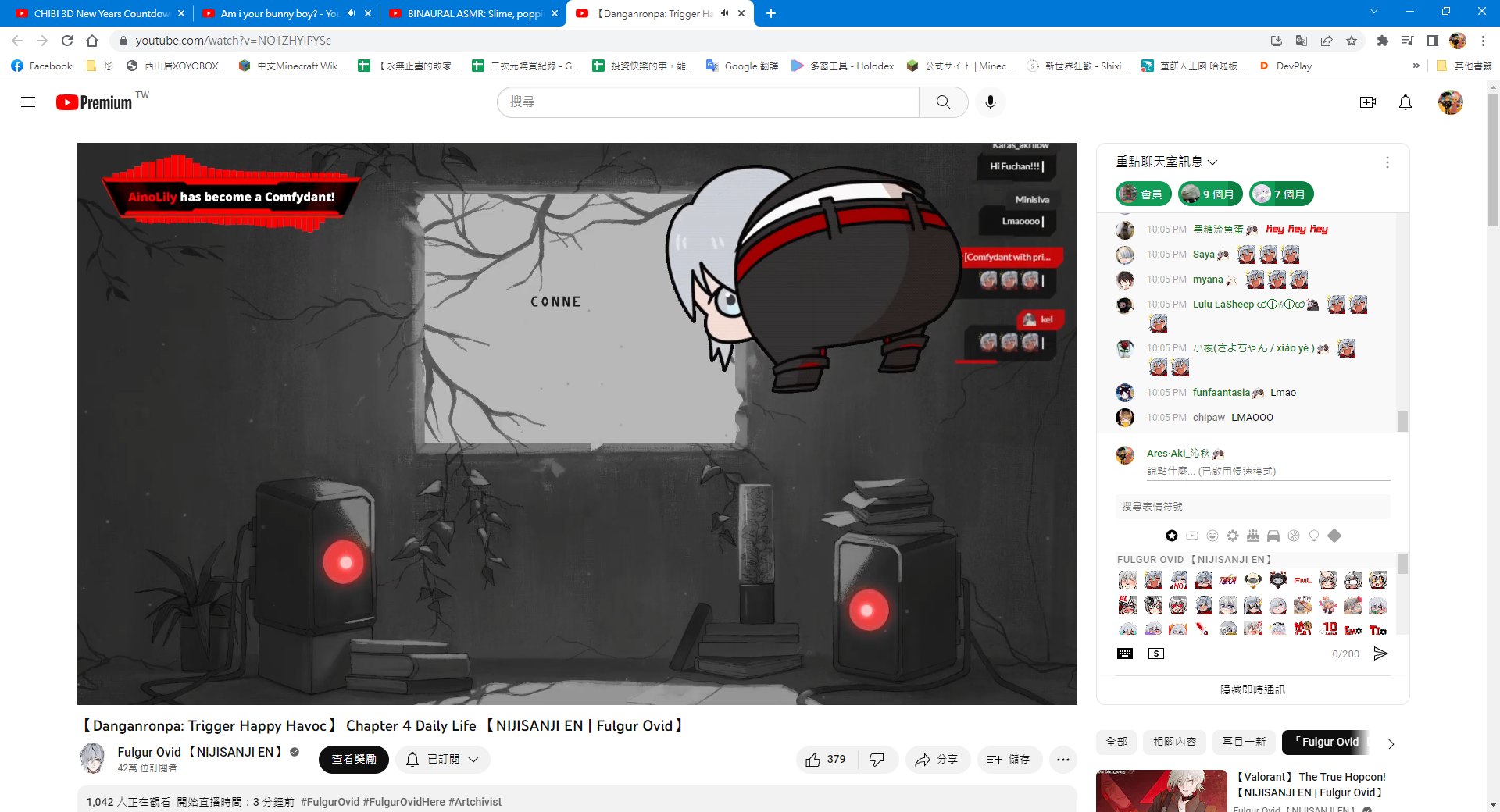The width and height of the screenshot is (1500, 812).
Task: Click the magnifier search button
Action: pyautogui.click(x=943, y=102)
